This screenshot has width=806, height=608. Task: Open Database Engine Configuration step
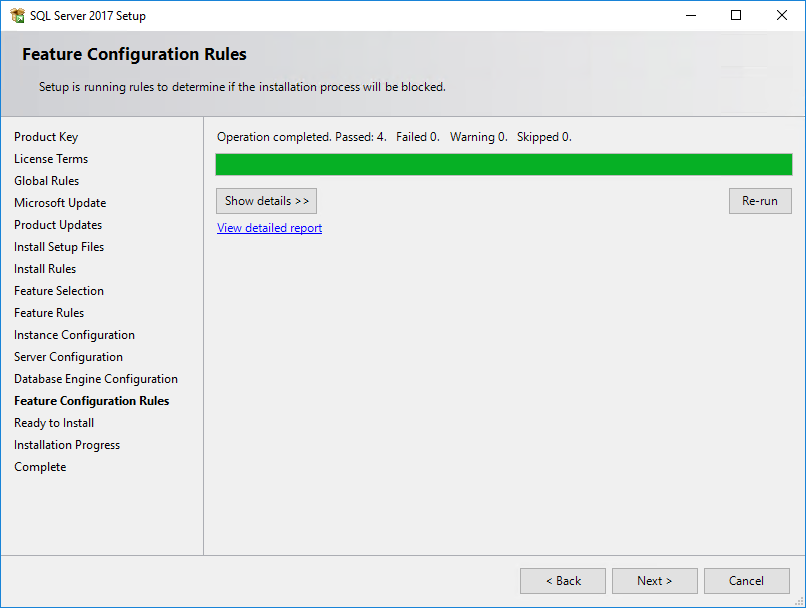[96, 379]
